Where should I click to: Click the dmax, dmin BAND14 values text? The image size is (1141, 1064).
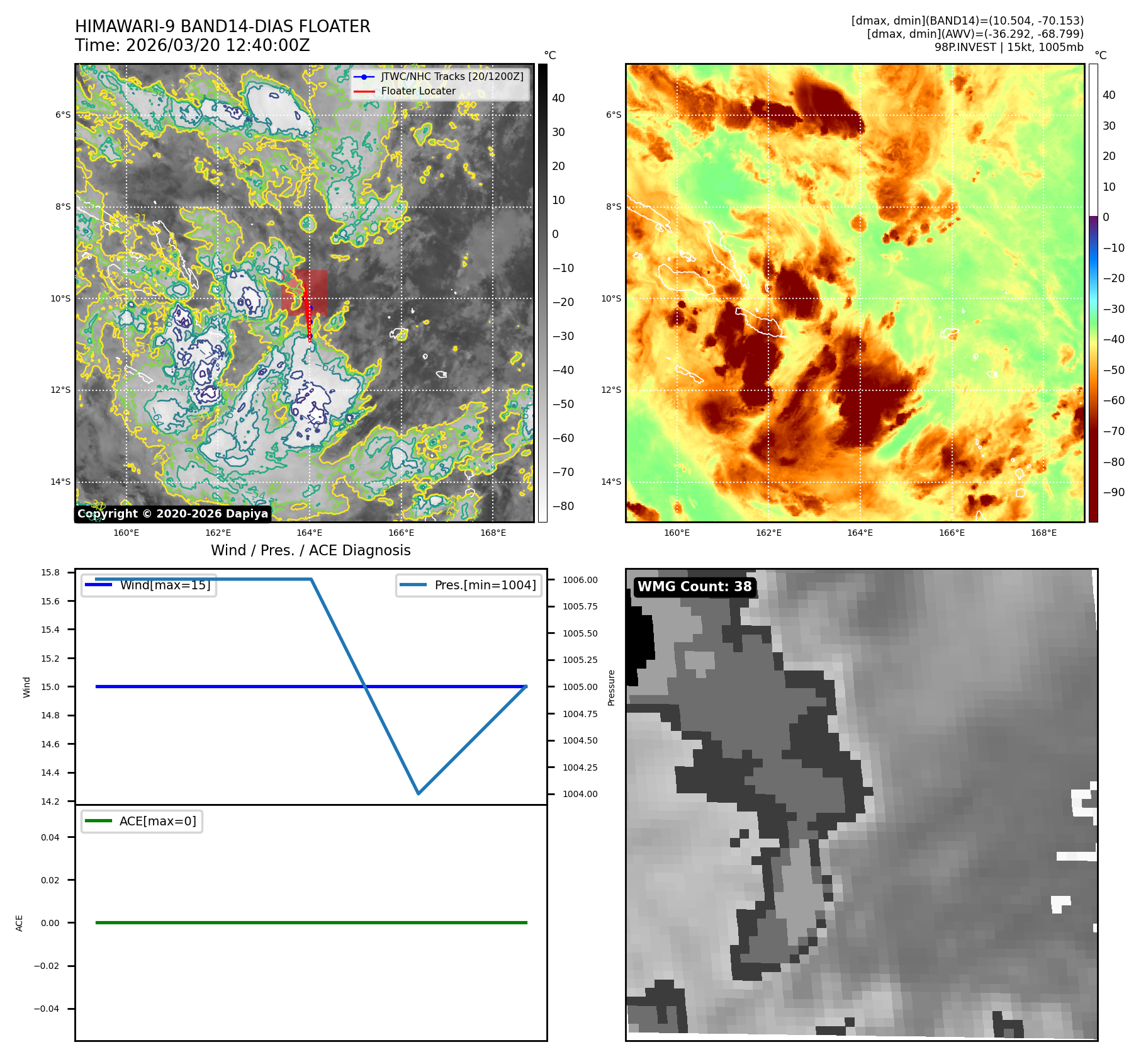click(967, 21)
